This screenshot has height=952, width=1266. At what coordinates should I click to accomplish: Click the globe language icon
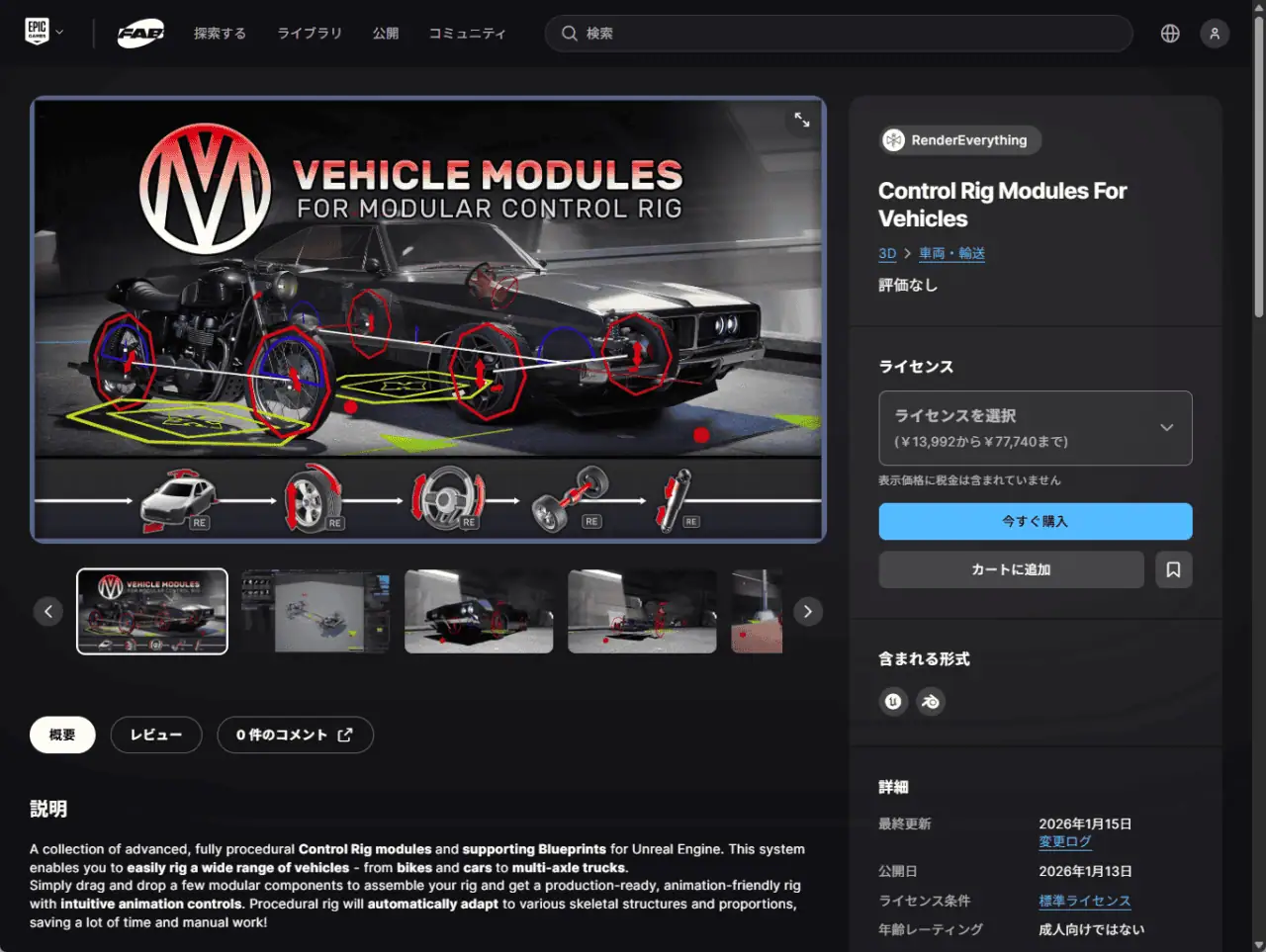pyautogui.click(x=1170, y=34)
